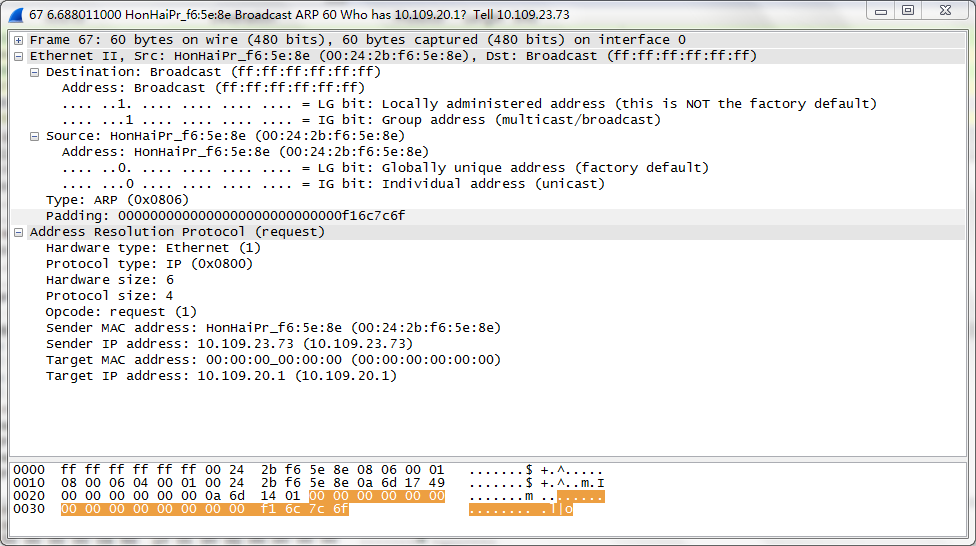Close the packet 67 detail window

945,11
